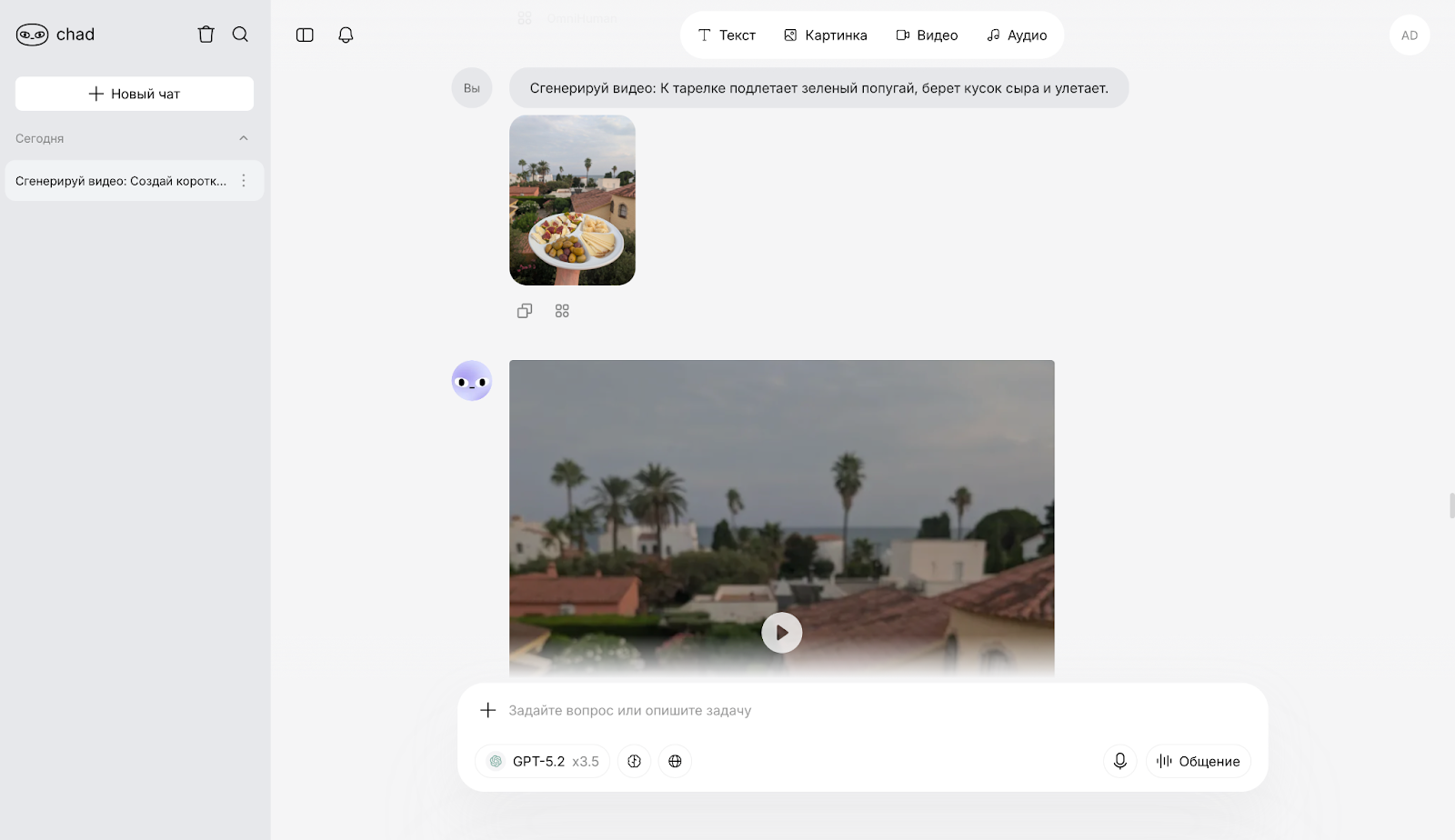Click the Общение voice chat button
Viewport: 1455px width, 840px height.
[x=1199, y=761]
